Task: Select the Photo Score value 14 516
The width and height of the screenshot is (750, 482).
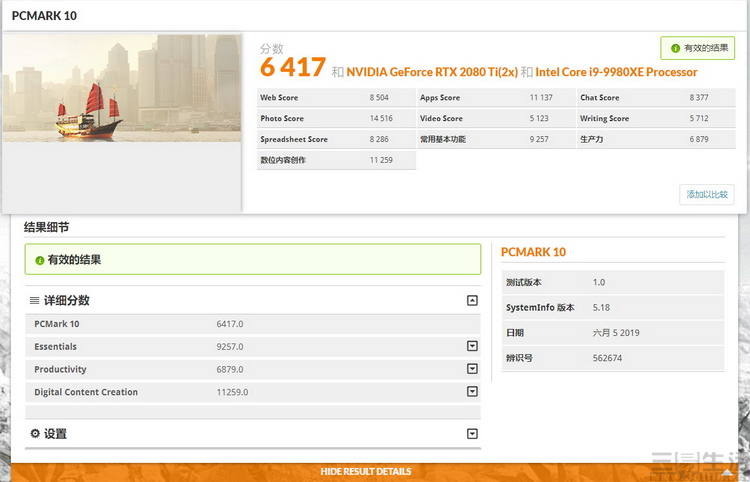Action: 381,118
